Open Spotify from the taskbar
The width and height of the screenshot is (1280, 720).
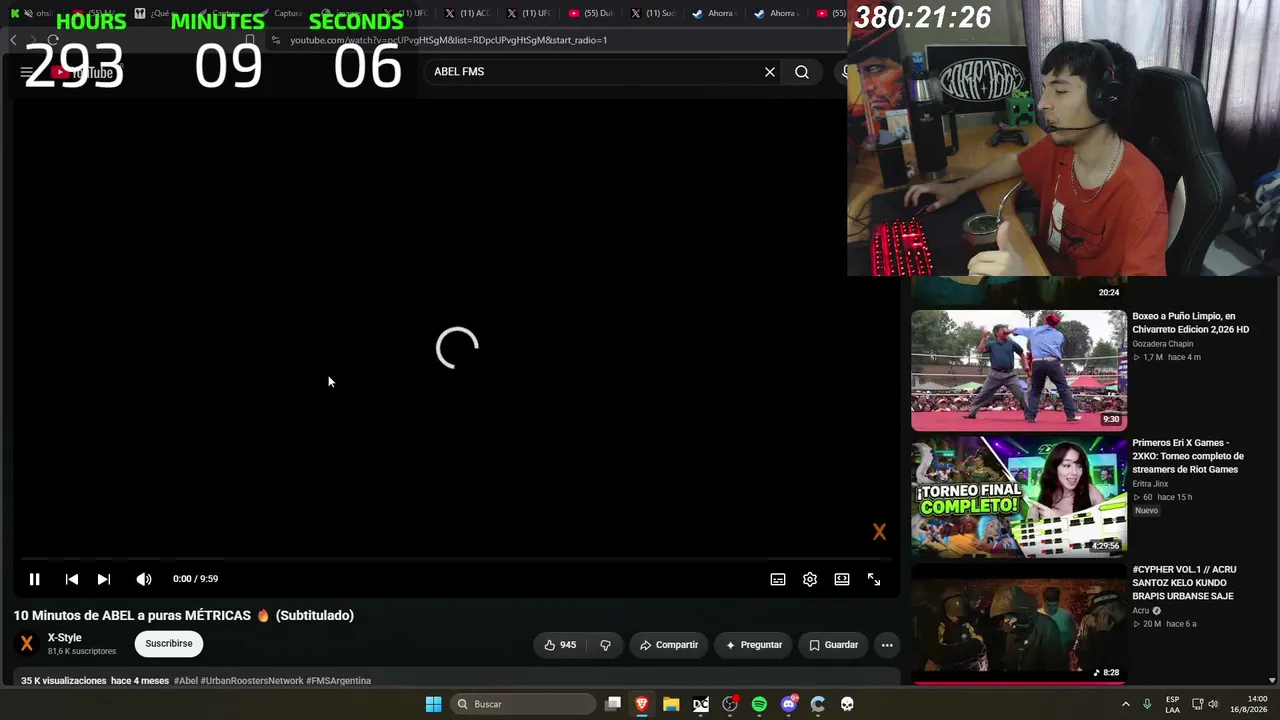[x=759, y=704]
